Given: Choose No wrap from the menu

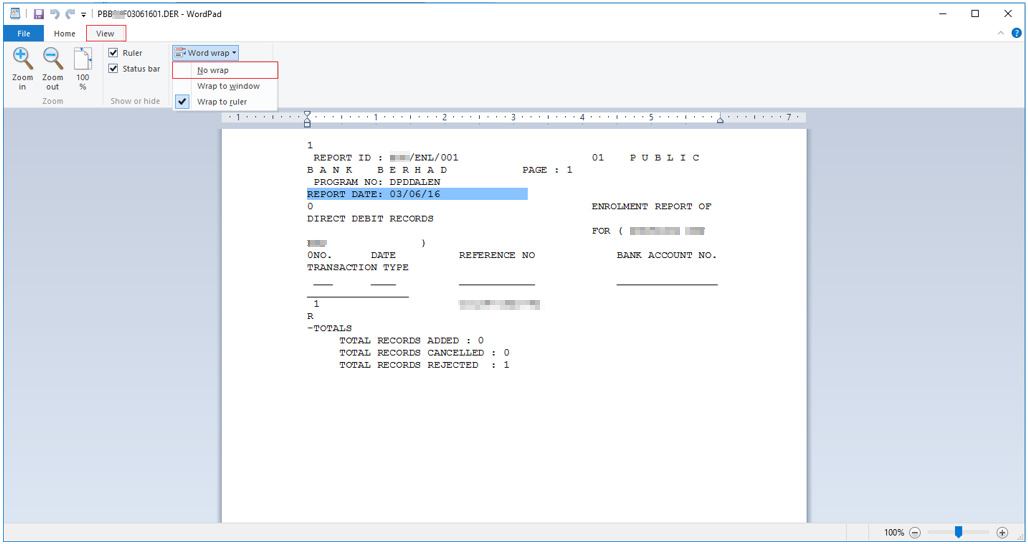Looking at the screenshot, I should click(x=213, y=71).
